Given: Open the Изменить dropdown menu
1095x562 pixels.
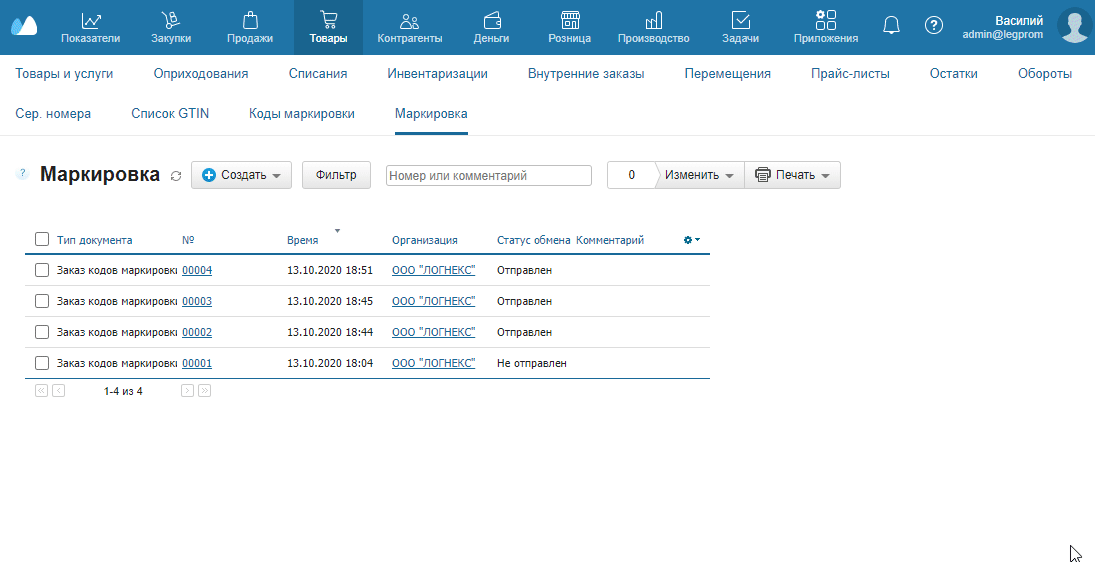Looking at the screenshot, I should 699,175.
